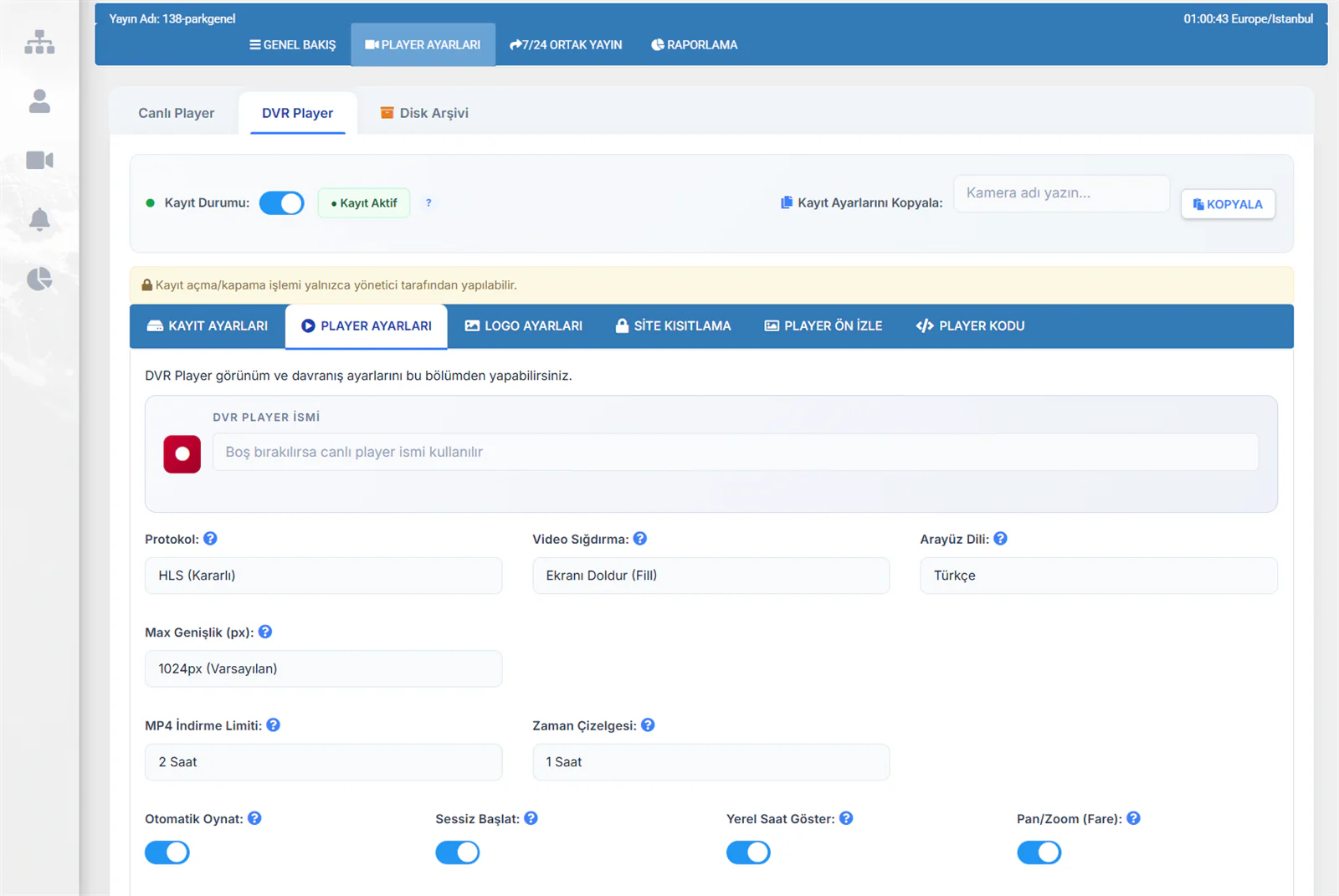Open the LOGO AYARLARI tab
This screenshot has height=896, width=1339.
pos(524,326)
